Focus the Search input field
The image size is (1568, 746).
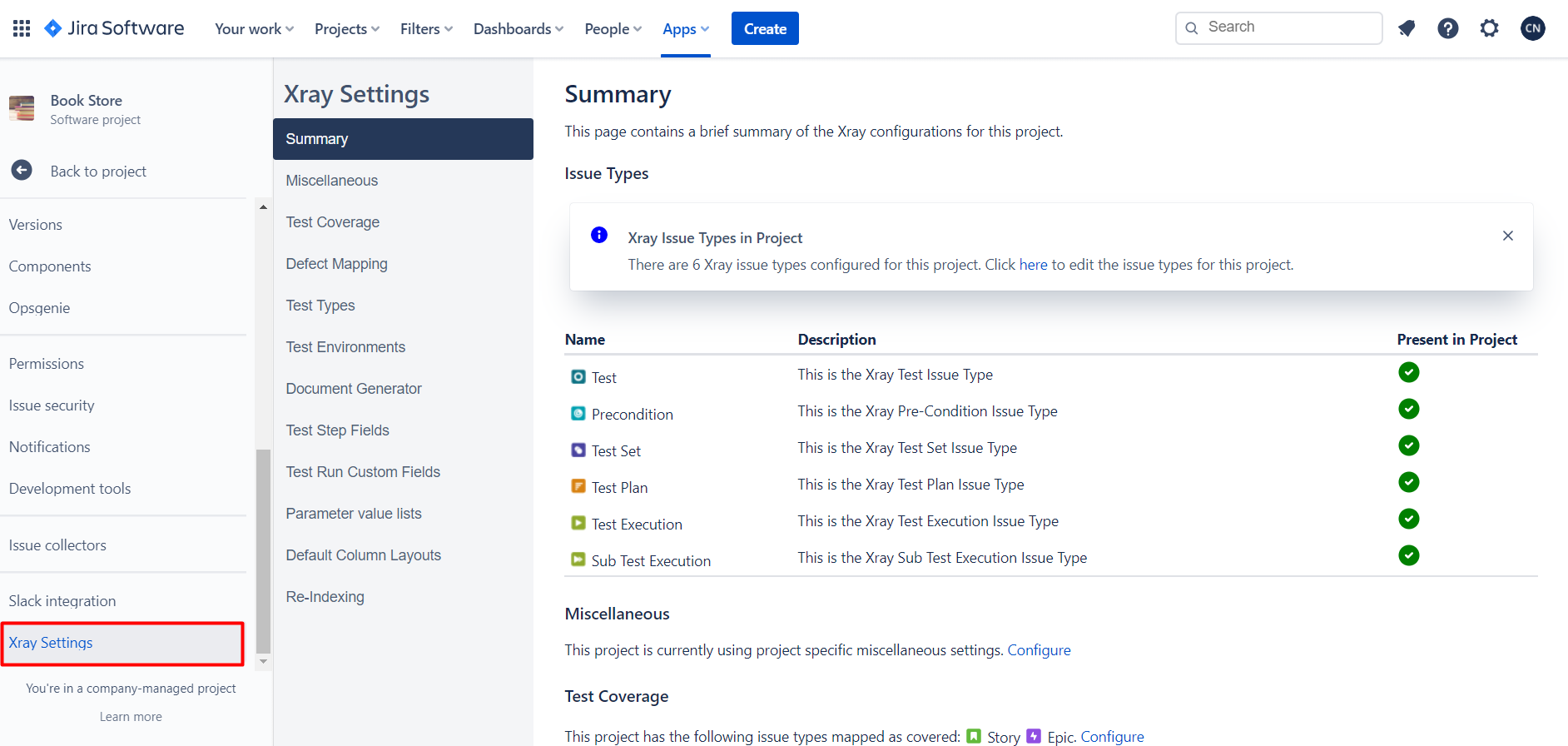[x=1279, y=27]
